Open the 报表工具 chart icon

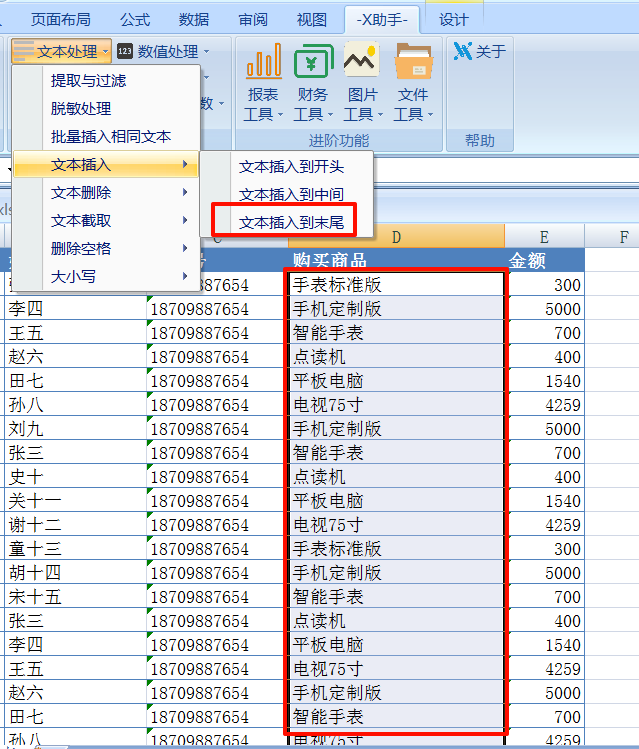point(263,61)
